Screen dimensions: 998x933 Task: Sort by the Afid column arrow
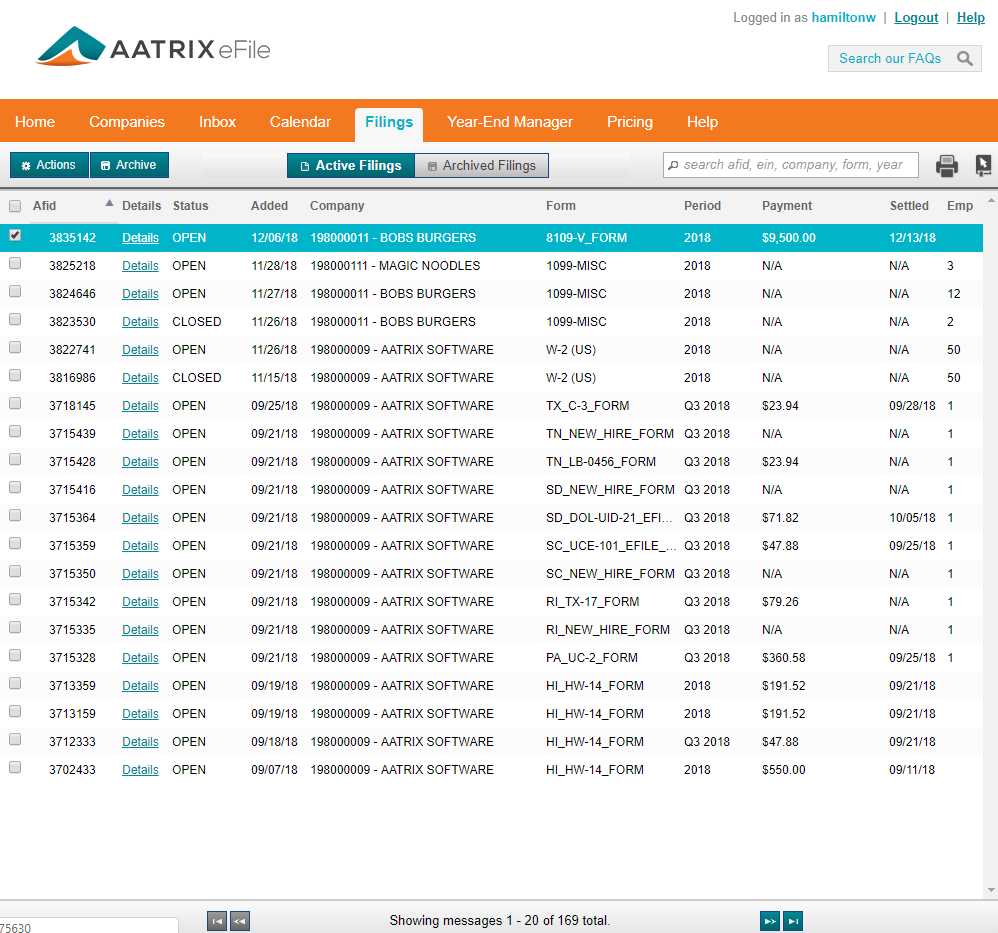(109, 203)
